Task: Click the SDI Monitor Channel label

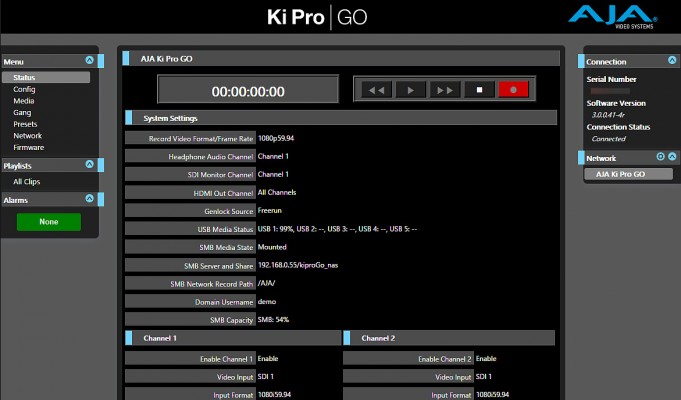Action: point(191,175)
